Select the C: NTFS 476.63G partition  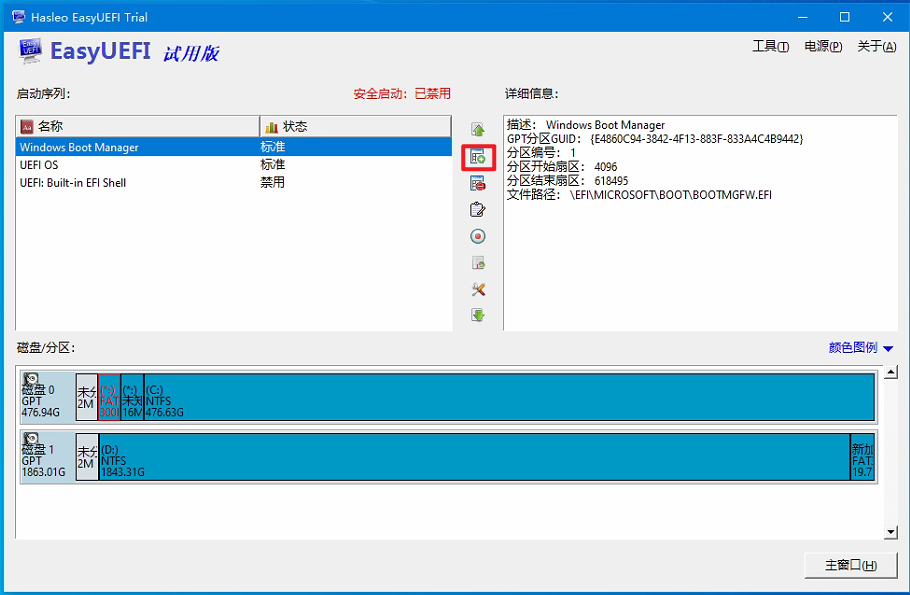509,397
